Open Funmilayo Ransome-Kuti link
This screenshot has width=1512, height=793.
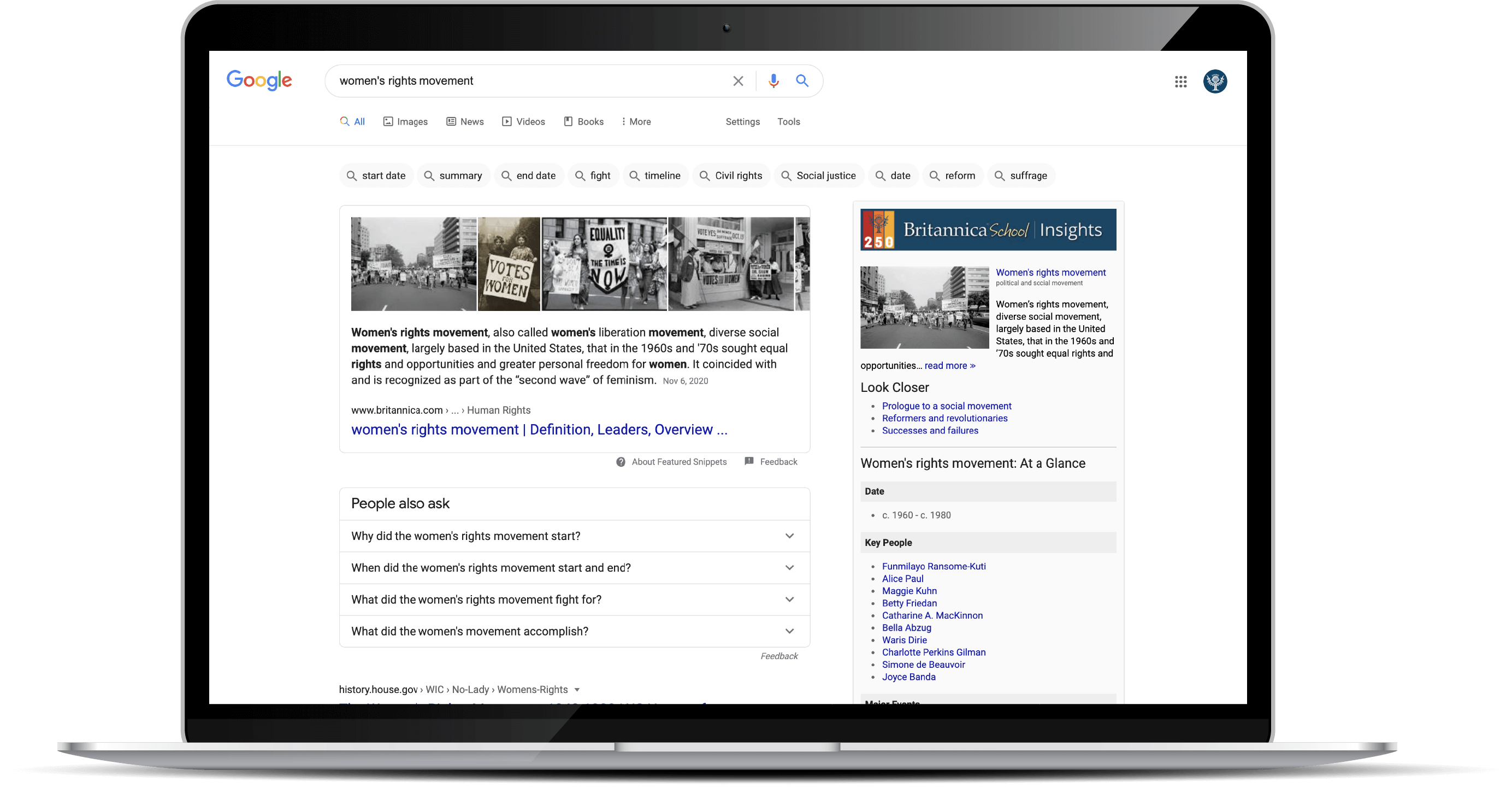click(x=934, y=566)
